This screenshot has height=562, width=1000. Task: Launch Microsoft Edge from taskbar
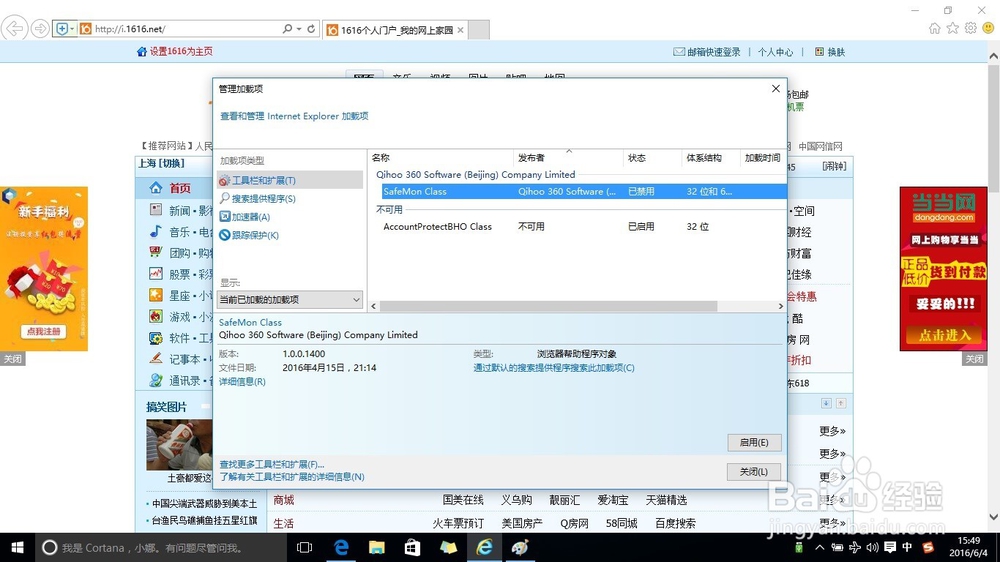point(341,547)
